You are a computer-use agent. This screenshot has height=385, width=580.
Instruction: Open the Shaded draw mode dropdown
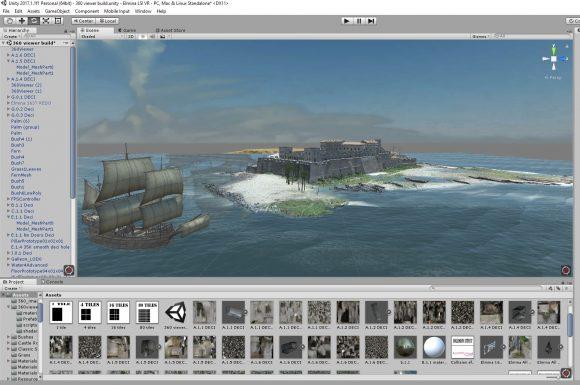(102, 37)
